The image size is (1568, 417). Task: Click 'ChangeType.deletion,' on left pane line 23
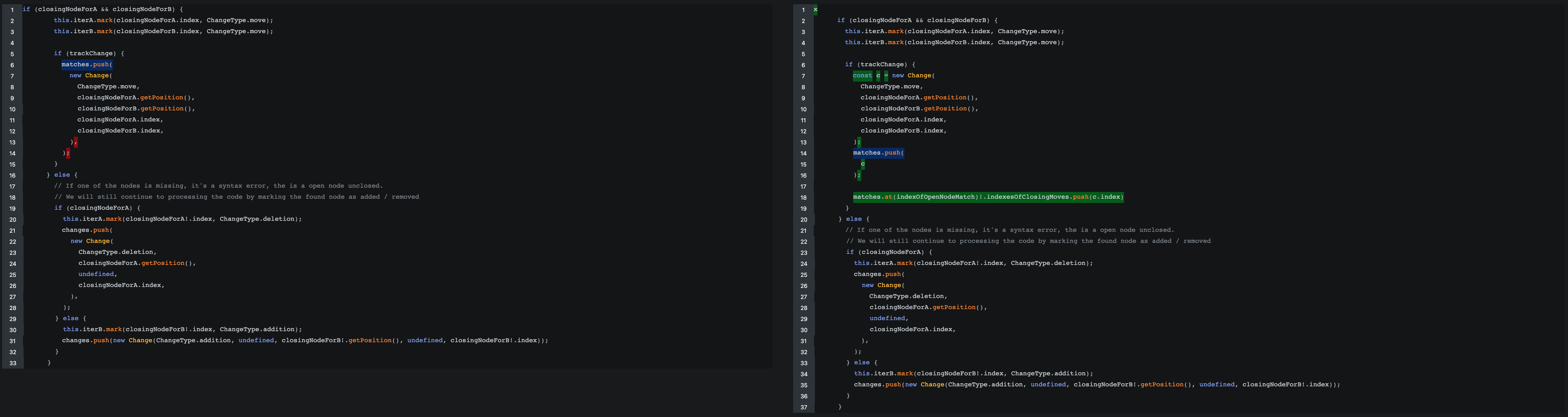[117, 252]
